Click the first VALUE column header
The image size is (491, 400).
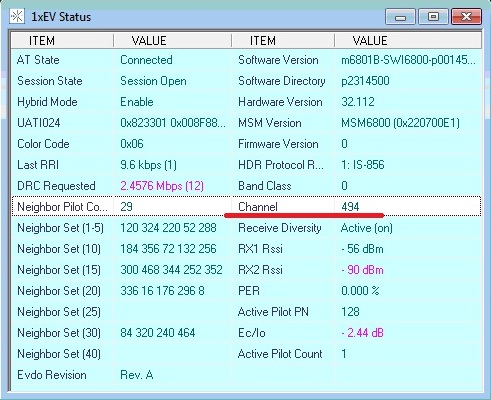172,41
